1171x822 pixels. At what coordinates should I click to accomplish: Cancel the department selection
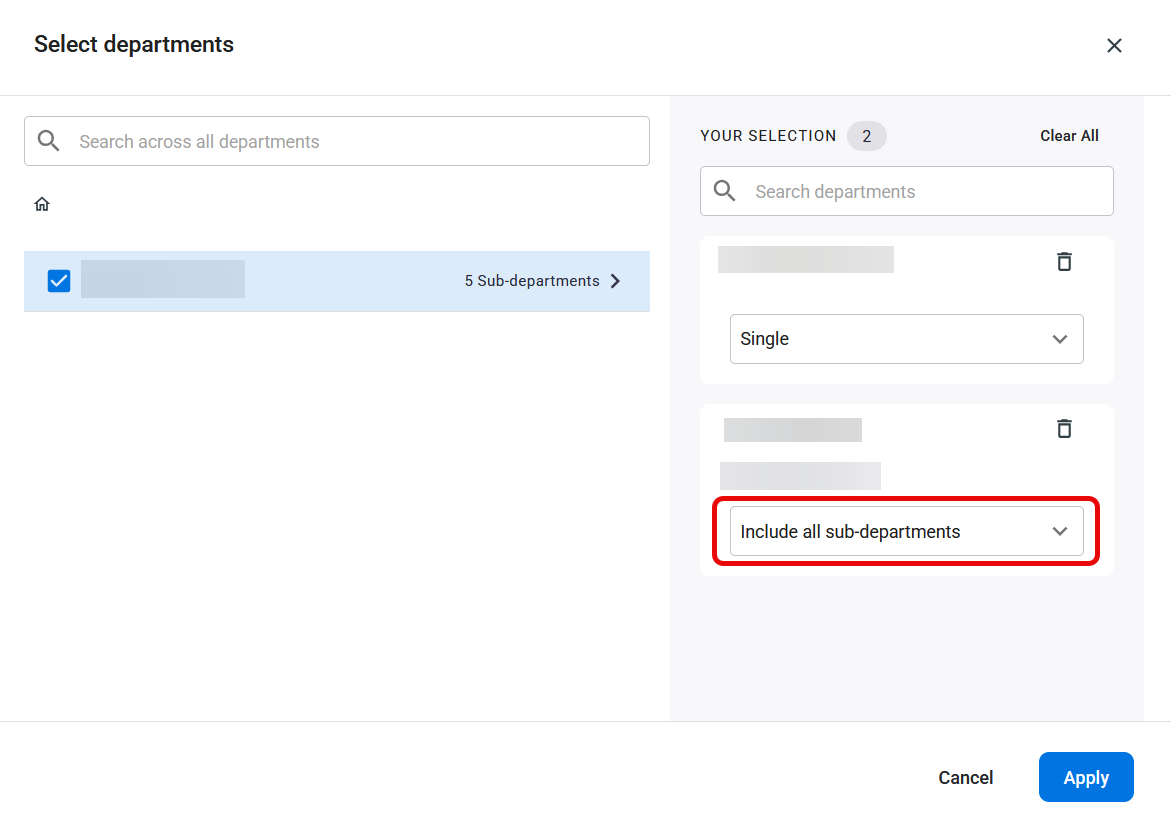(x=965, y=777)
